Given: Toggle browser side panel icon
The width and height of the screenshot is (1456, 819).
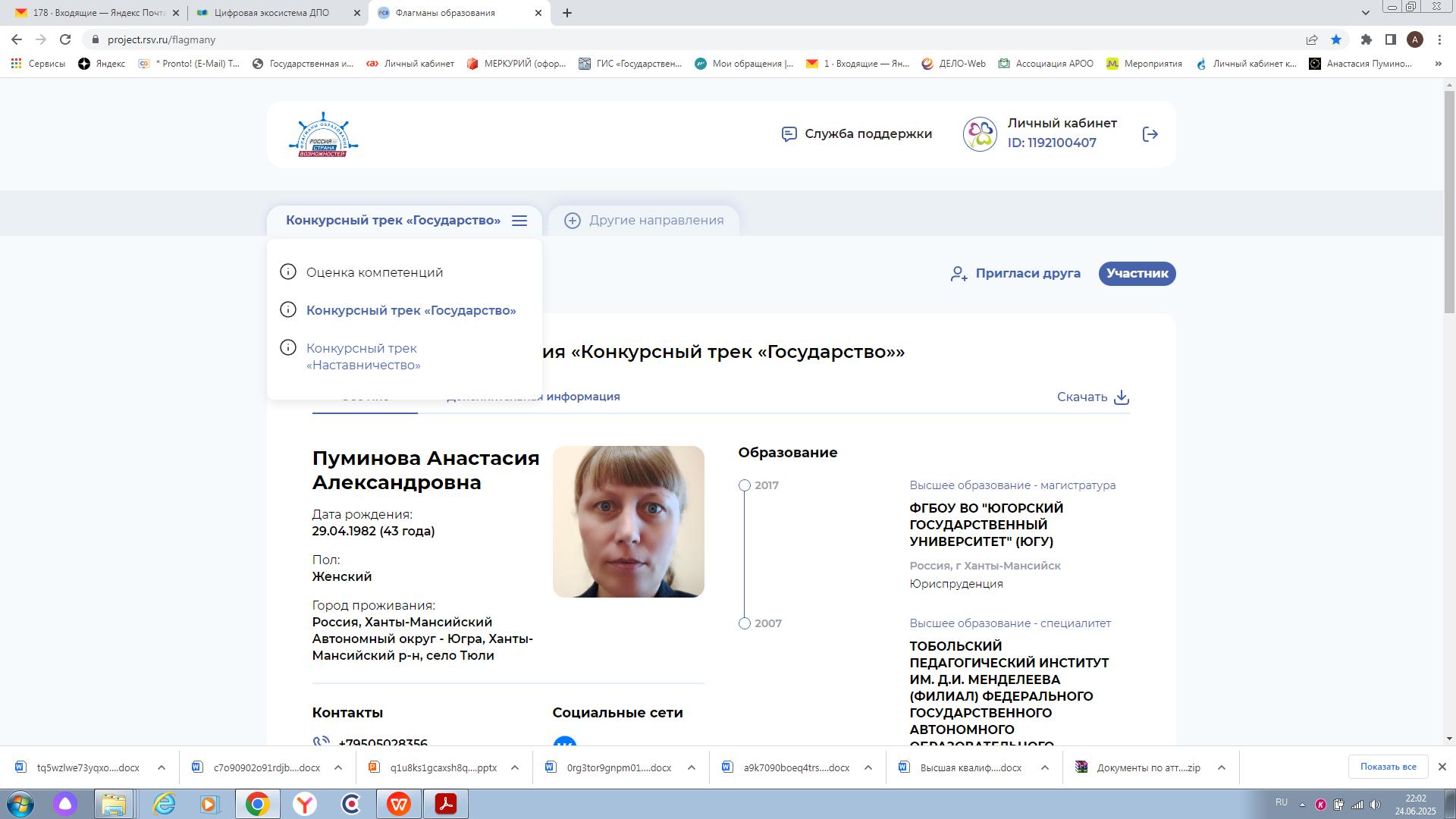Looking at the screenshot, I should pos(1391,39).
